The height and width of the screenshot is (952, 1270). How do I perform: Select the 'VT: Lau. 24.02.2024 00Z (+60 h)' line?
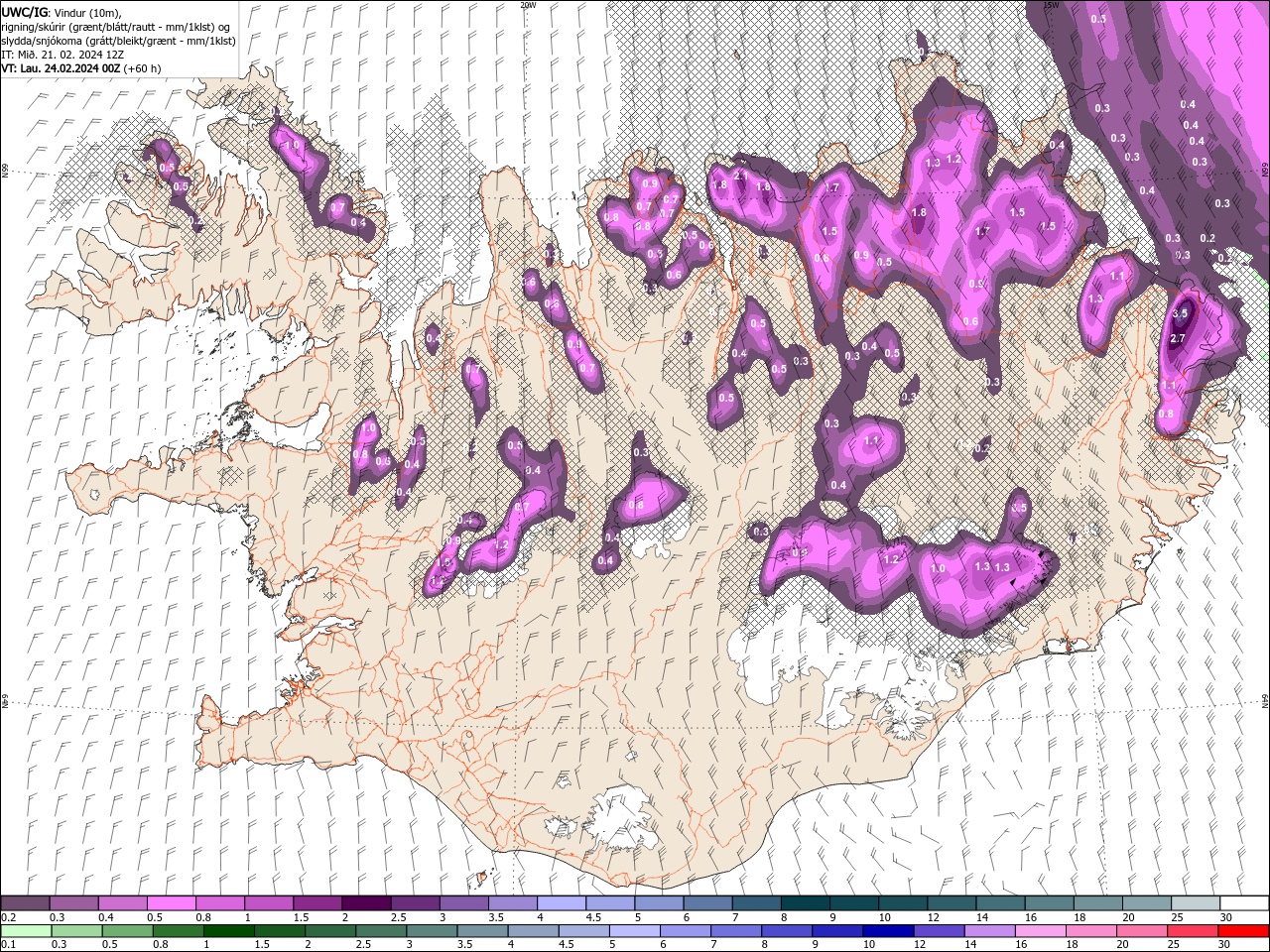81,68
